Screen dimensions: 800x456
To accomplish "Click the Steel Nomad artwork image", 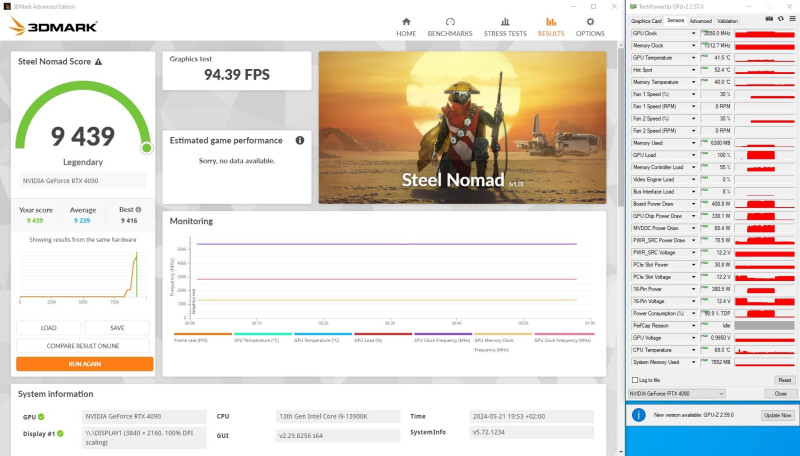I will tap(463, 128).
